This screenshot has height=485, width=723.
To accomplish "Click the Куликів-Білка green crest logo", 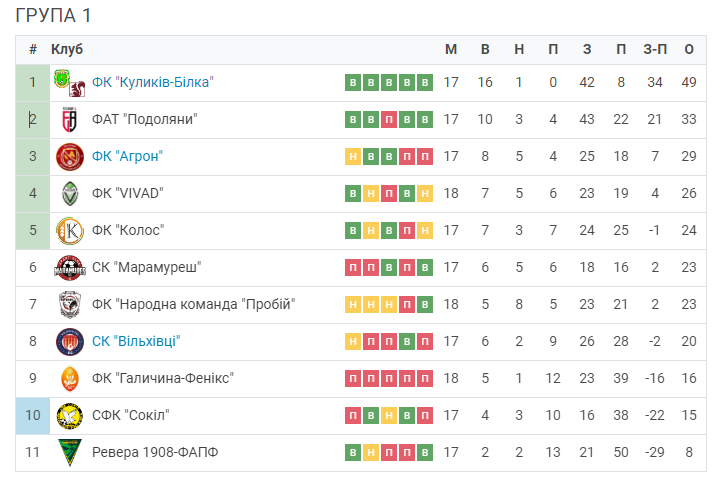I will coord(61,78).
